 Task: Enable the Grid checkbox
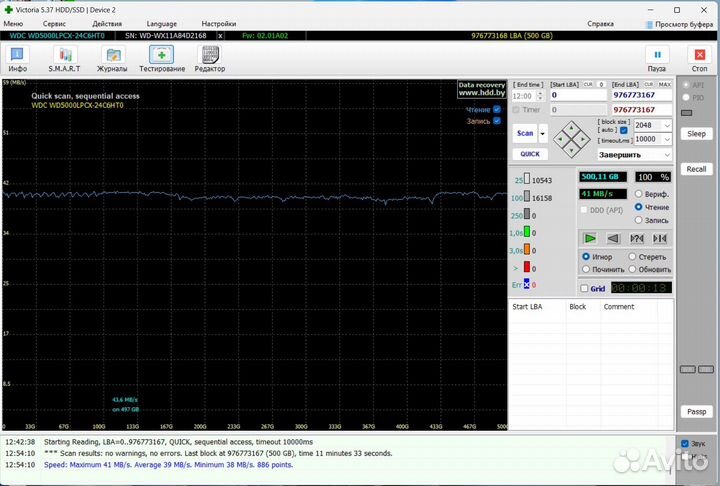point(585,288)
